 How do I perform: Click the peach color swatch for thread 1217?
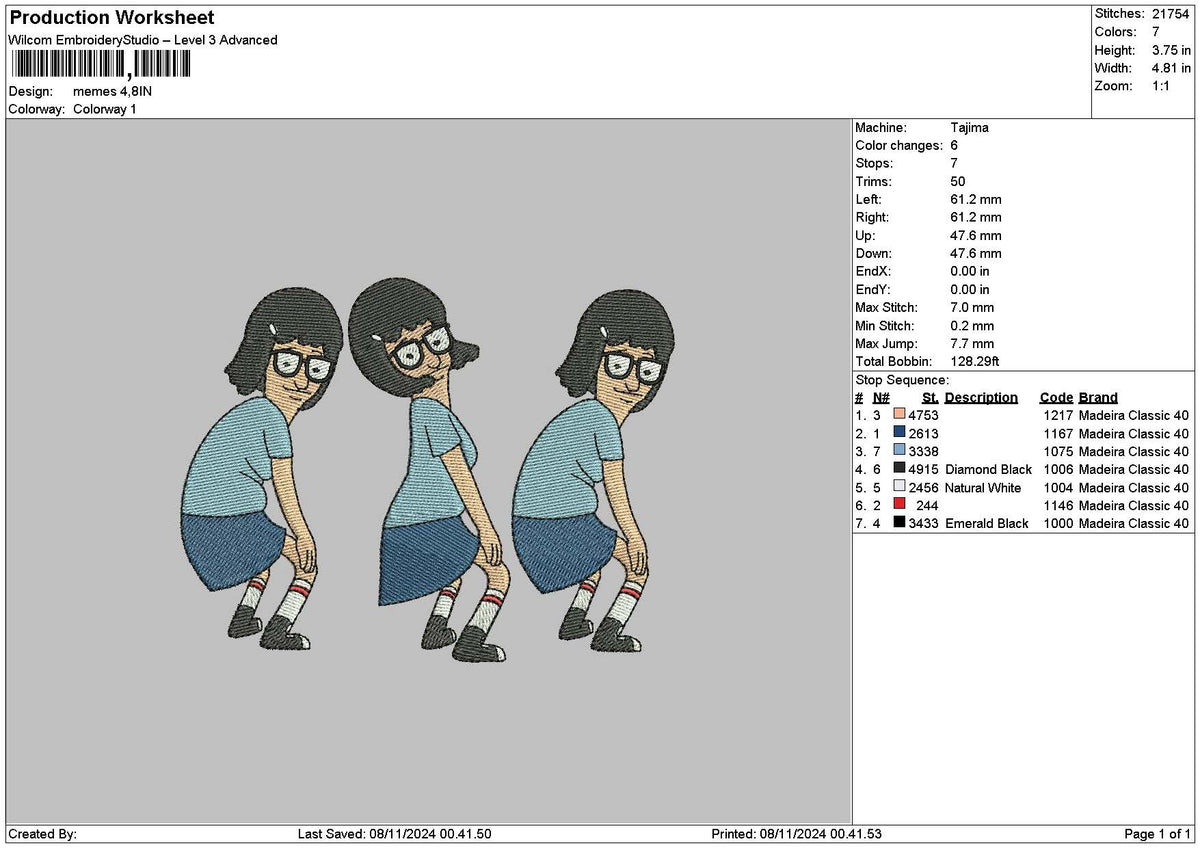pyautogui.click(x=899, y=414)
